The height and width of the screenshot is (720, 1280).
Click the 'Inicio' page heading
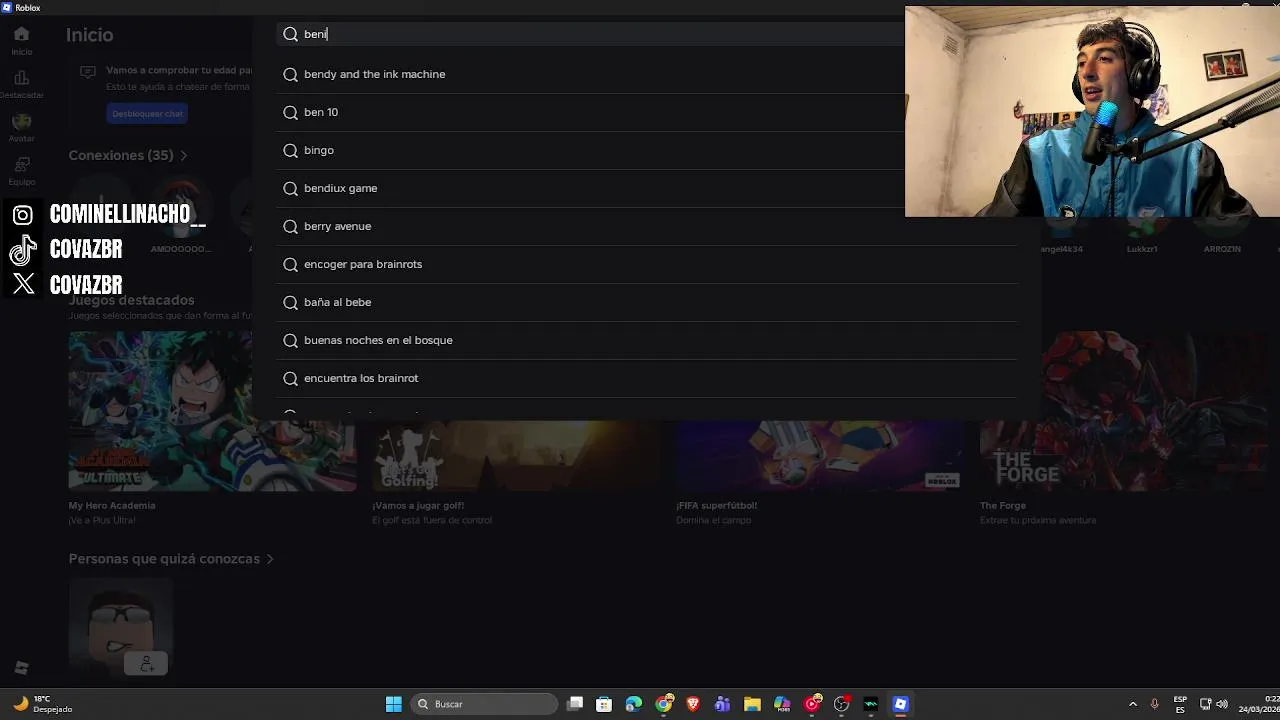tap(90, 35)
